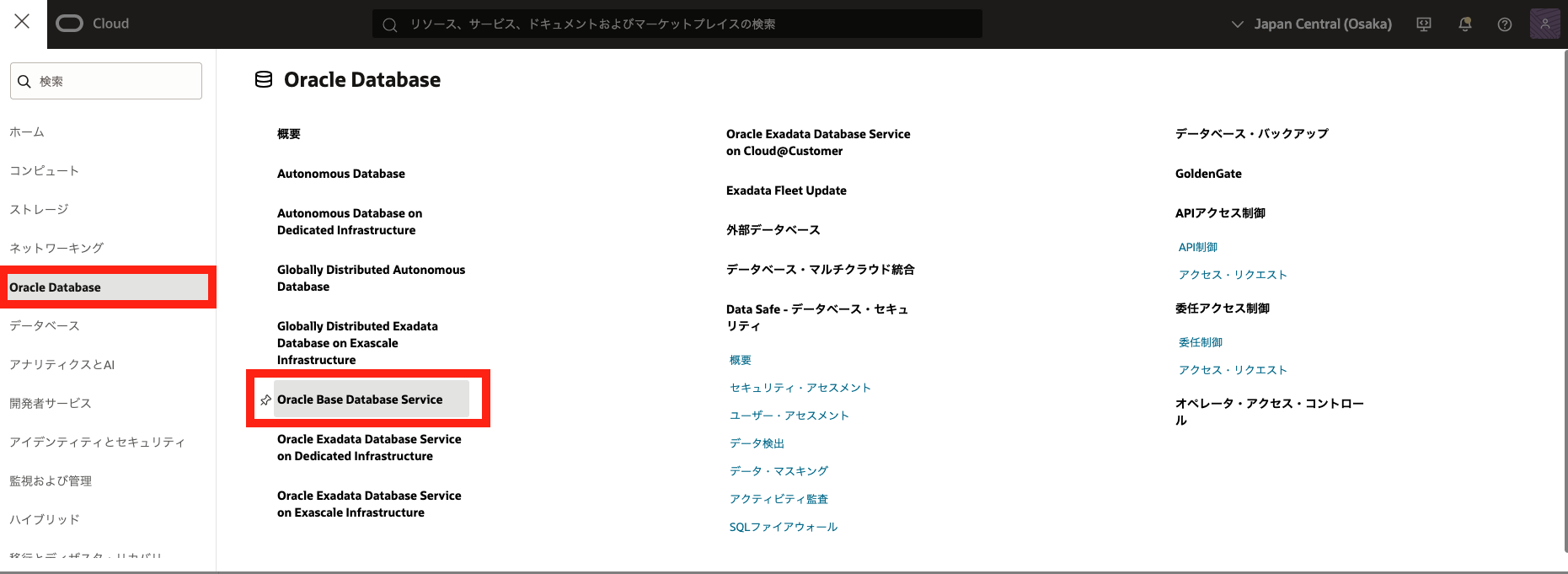Screen dimensions: 1568x574
Task: Select ネットワーキング in the sidebar
Action: pyautogui.click(x=56, y=249)
